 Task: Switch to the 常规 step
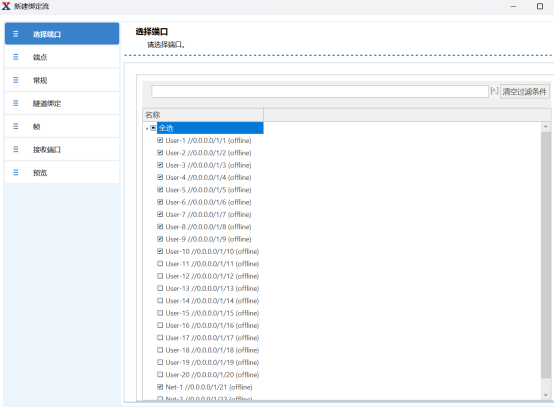(x=62, y=80)
